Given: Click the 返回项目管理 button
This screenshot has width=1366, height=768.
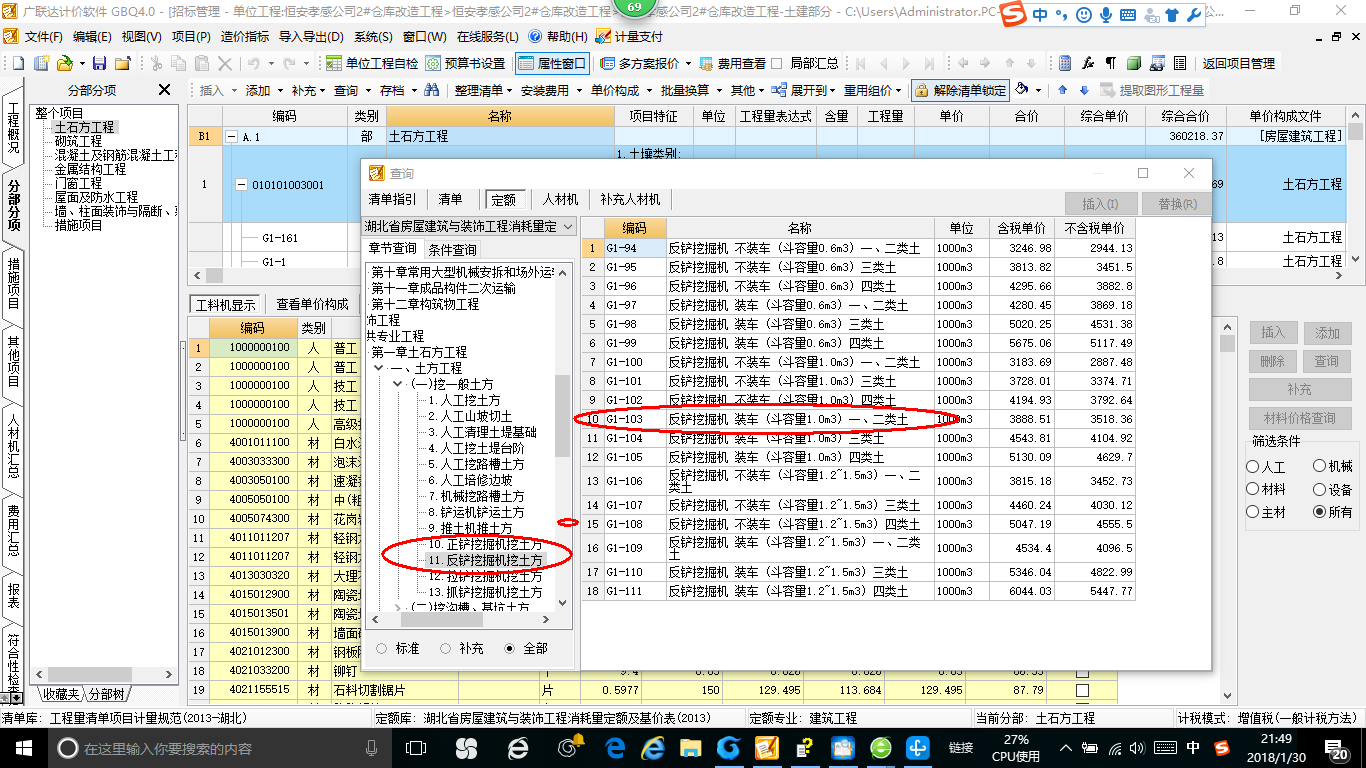Looking at the screenshot, I should coord(1239,63).
